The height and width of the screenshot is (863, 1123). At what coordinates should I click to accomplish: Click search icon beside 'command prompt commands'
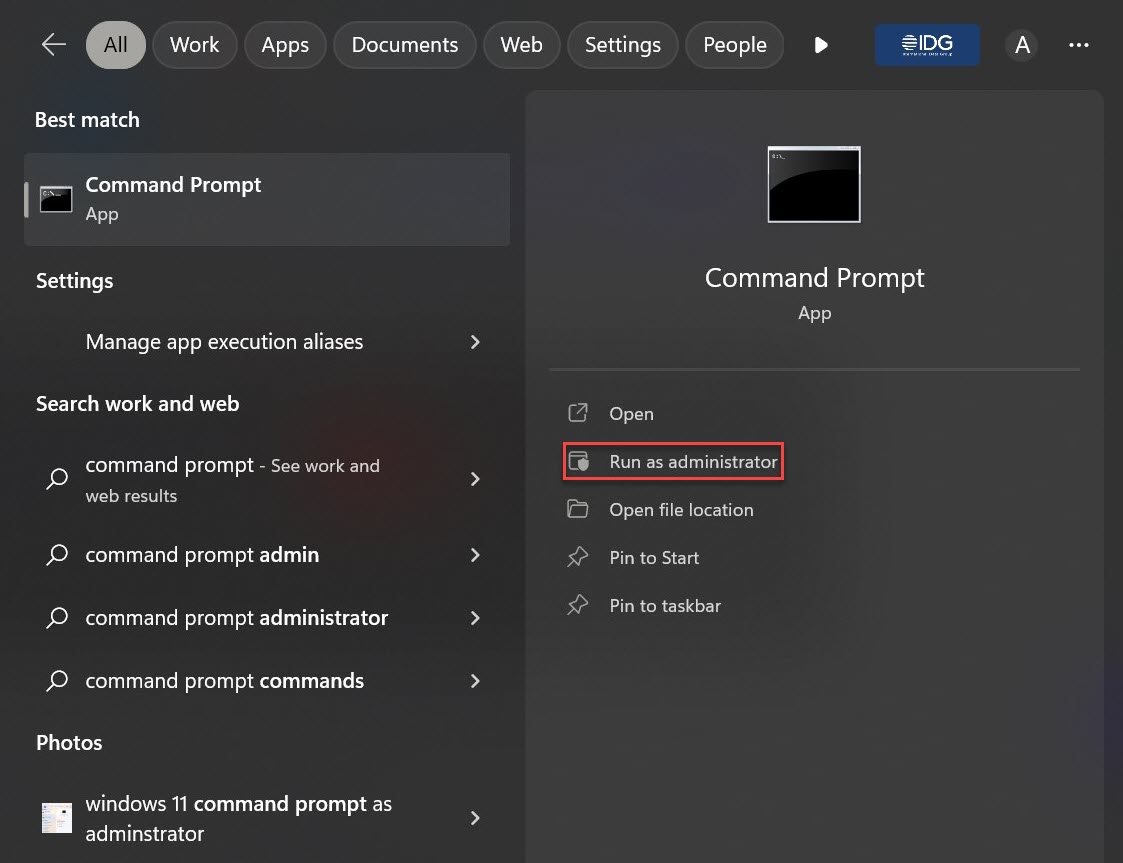(57, 680)
